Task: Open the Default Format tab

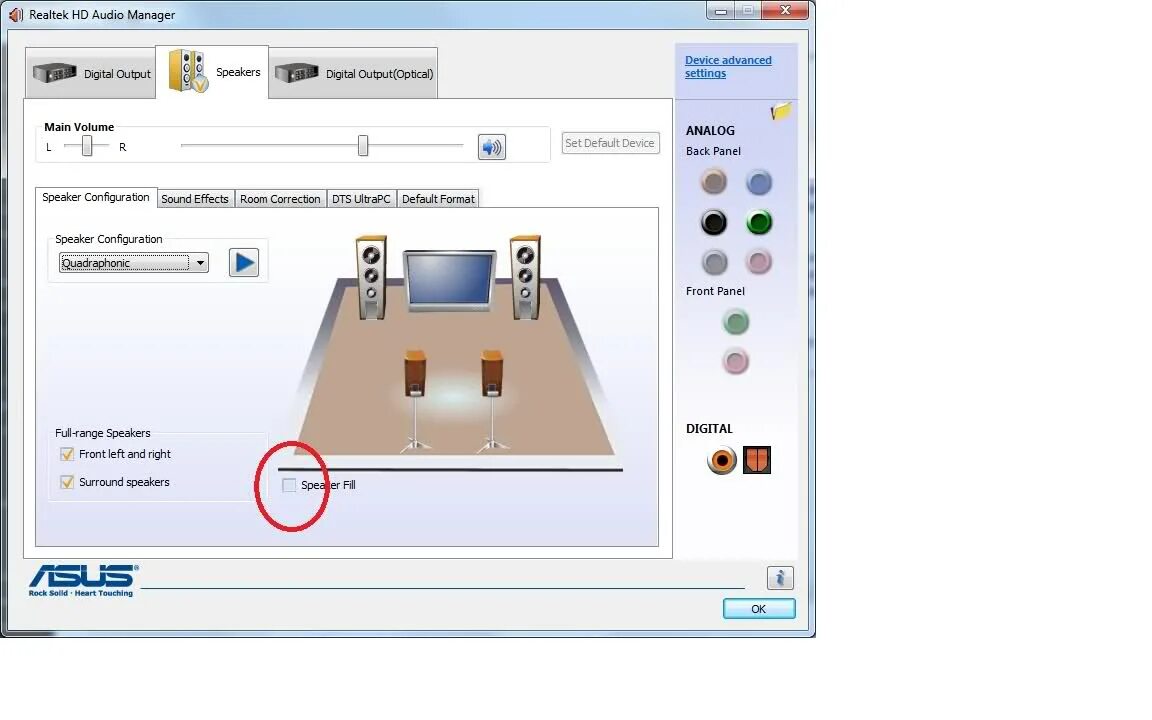Action: [438, 199]
